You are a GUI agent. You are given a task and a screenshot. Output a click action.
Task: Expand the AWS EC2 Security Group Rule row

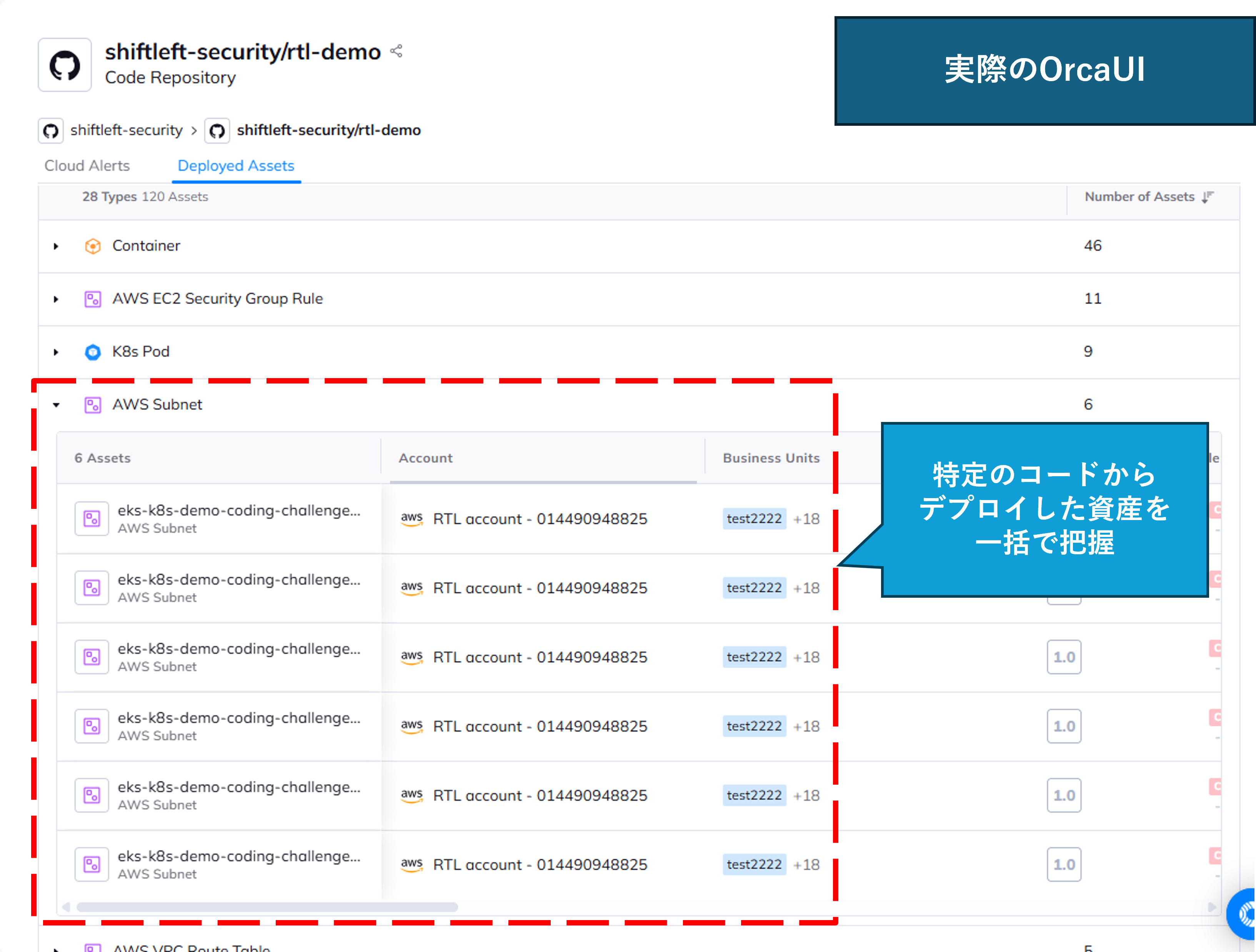56,299
